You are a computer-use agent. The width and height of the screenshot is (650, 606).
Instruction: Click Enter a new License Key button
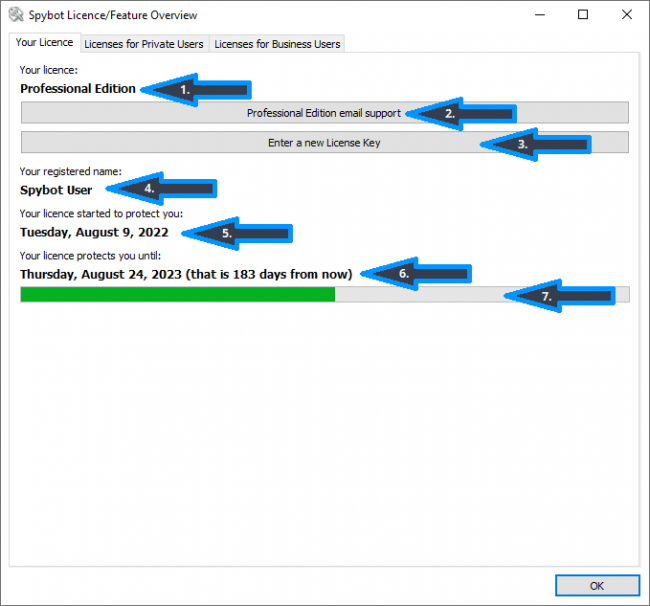click(x=325, y=143)
